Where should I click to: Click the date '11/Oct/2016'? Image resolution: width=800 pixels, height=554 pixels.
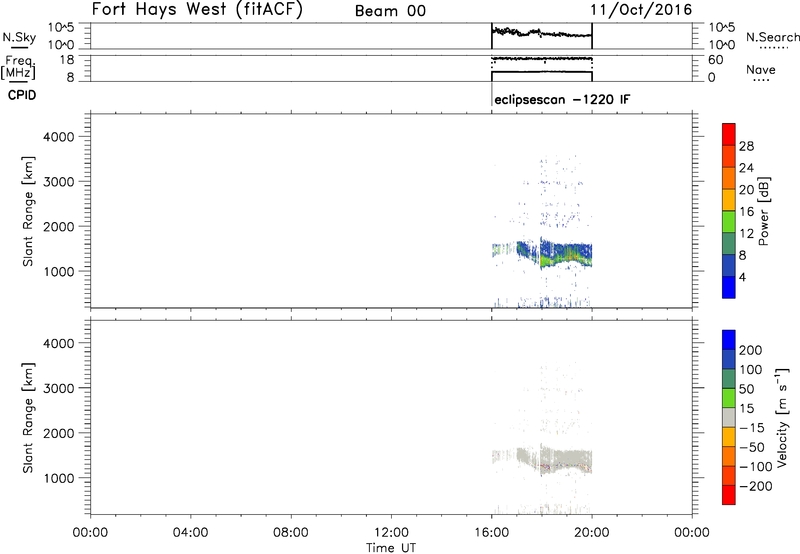[641, 10]
